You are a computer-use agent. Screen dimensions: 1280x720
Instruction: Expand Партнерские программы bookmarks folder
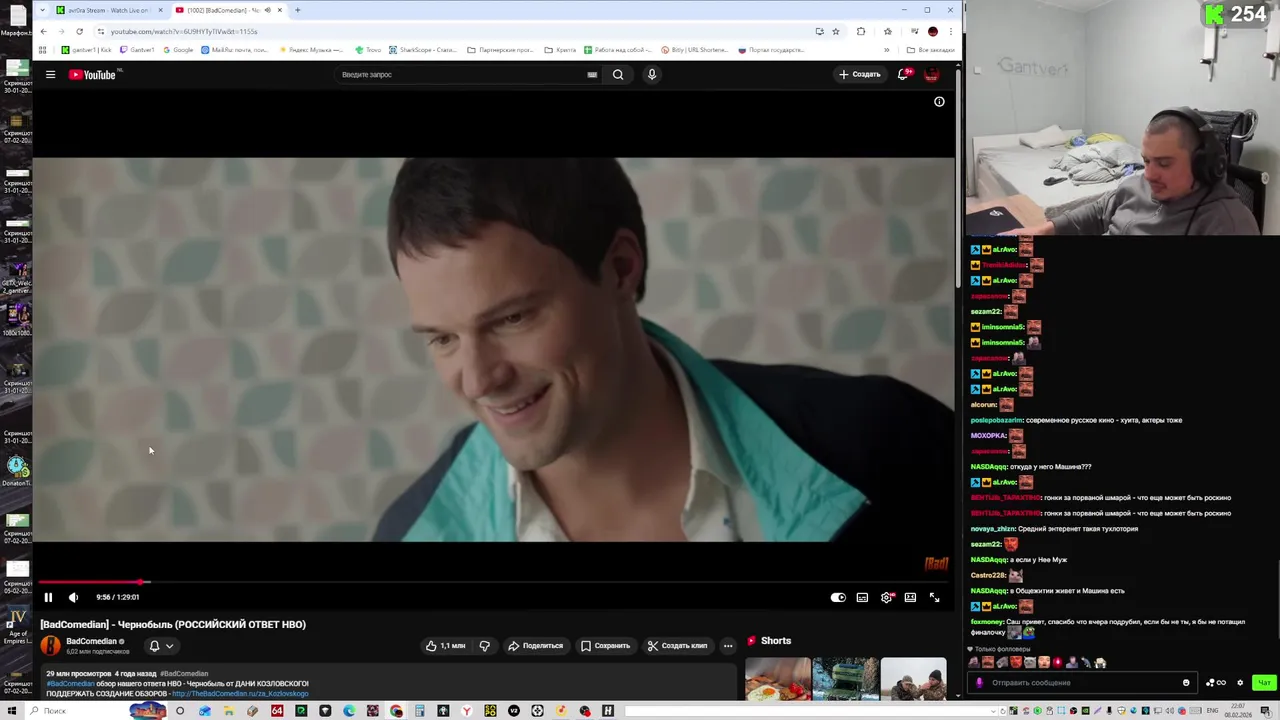click(499, 50)
